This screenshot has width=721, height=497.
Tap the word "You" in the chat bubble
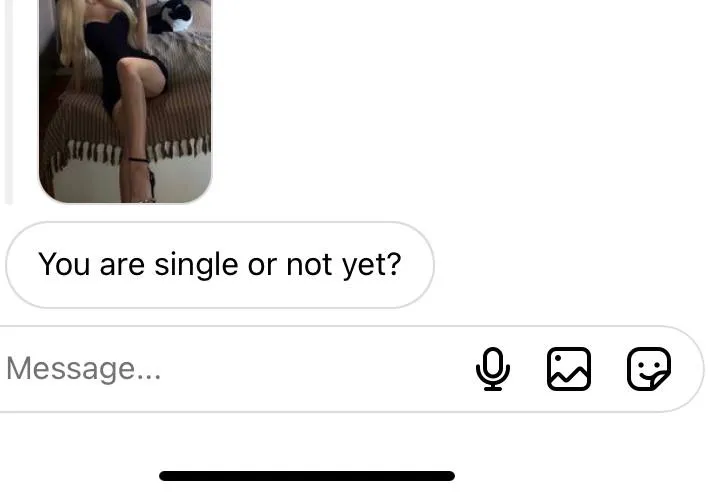coord(64,264)
